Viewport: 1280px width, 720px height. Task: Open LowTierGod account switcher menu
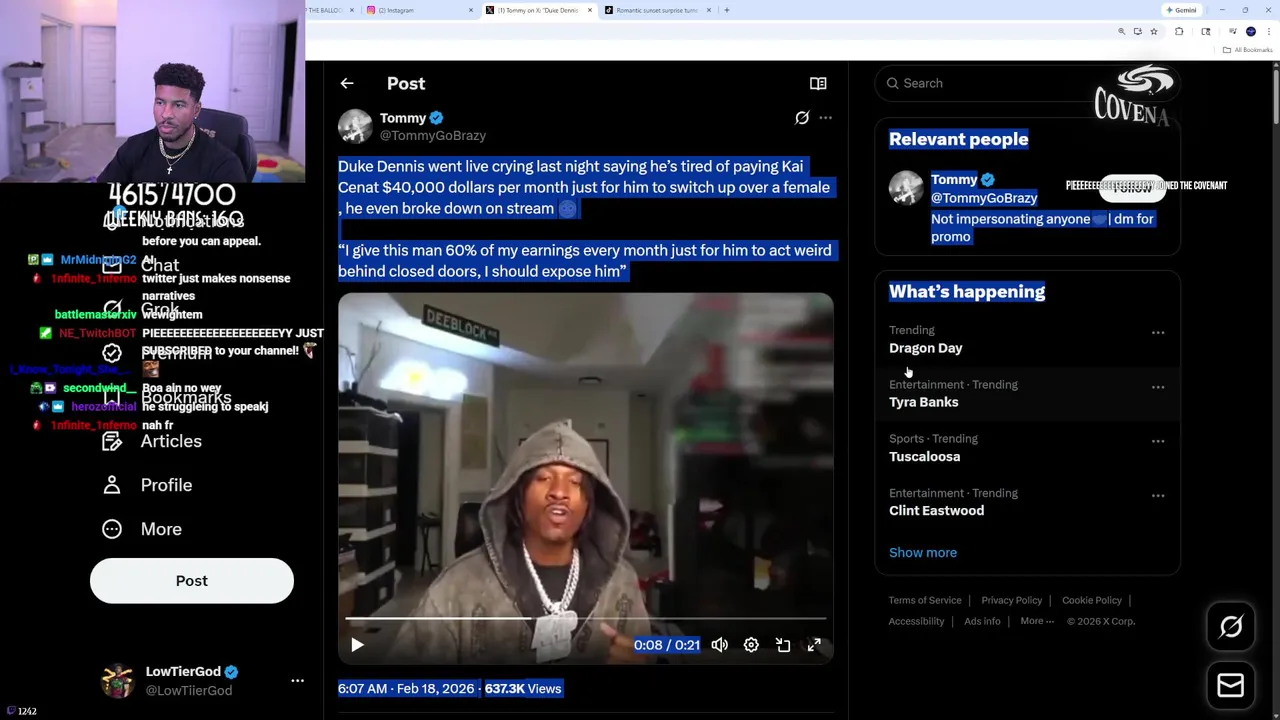[297, 681]
